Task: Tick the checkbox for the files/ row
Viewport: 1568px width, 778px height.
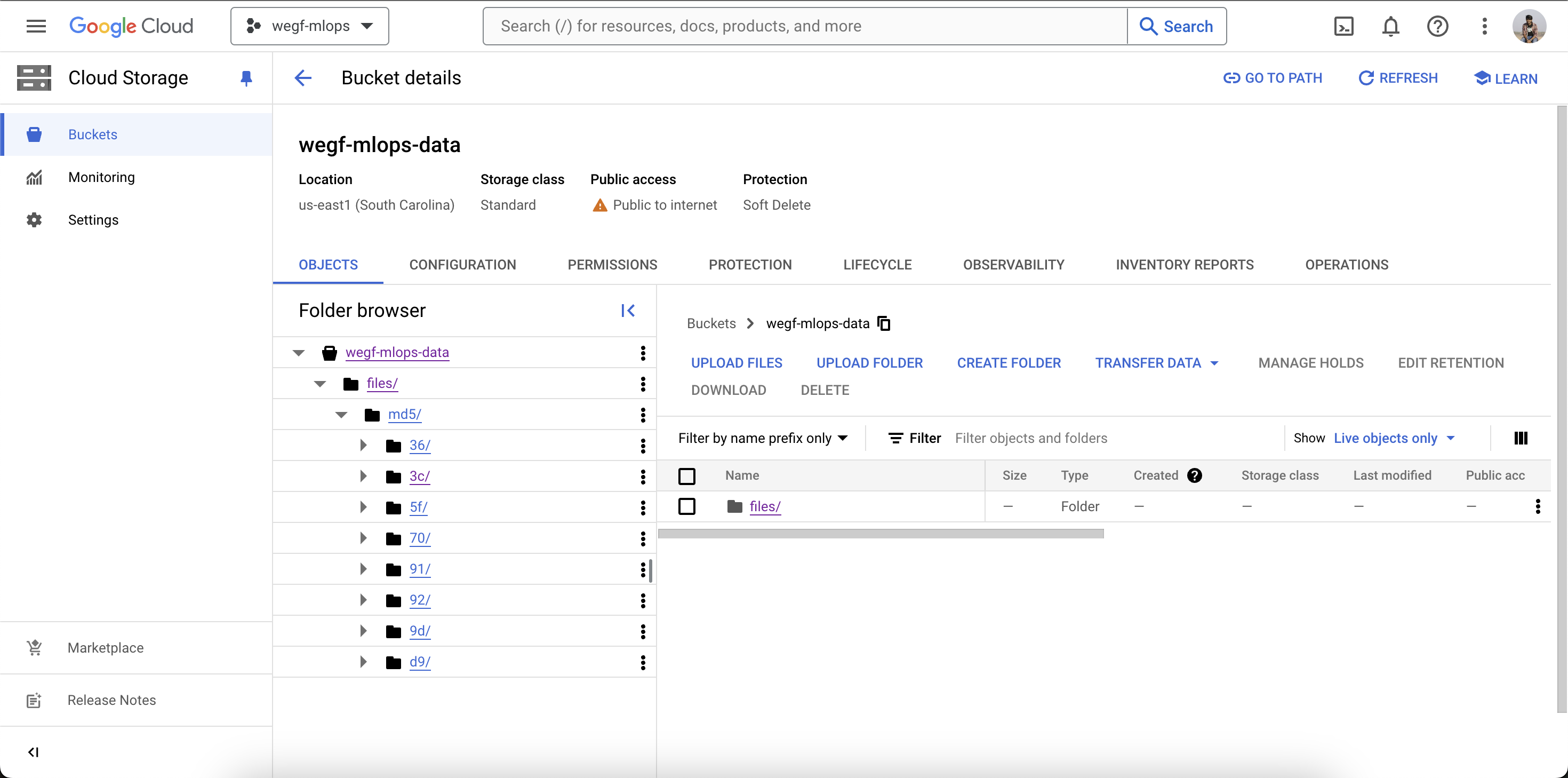Action: tap(686, 506)
